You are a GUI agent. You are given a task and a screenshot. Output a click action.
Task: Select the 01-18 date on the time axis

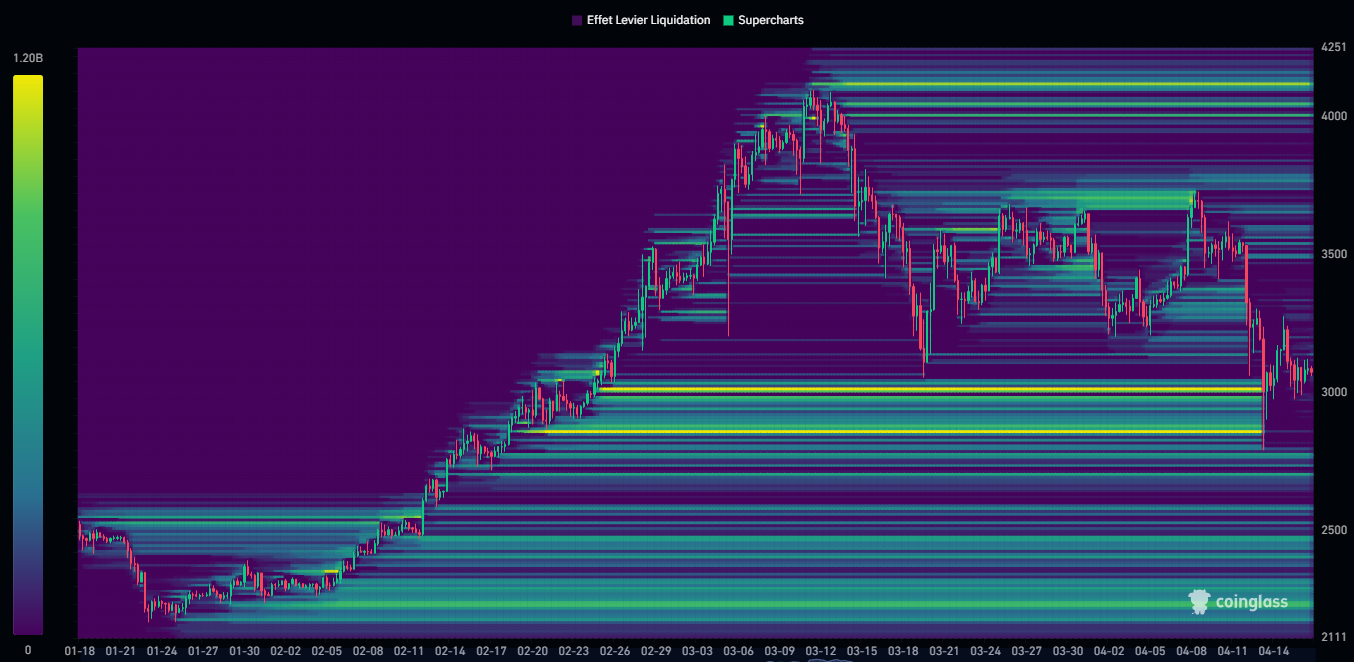(x=79, y=651)
